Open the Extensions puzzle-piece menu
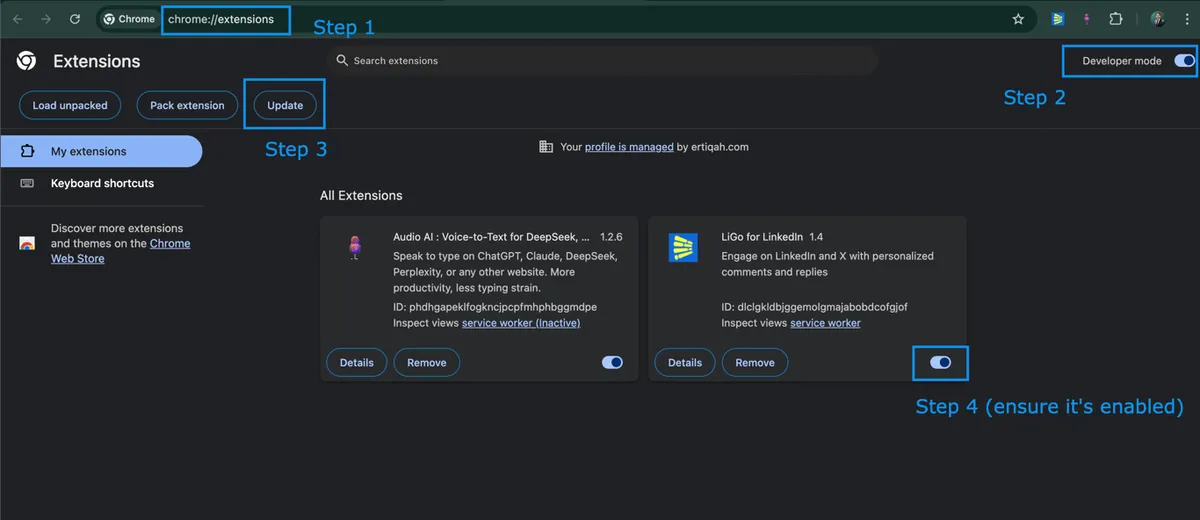Viewport: 1200px width, 520px height. pyautogui.click(x=1116, y=19)
